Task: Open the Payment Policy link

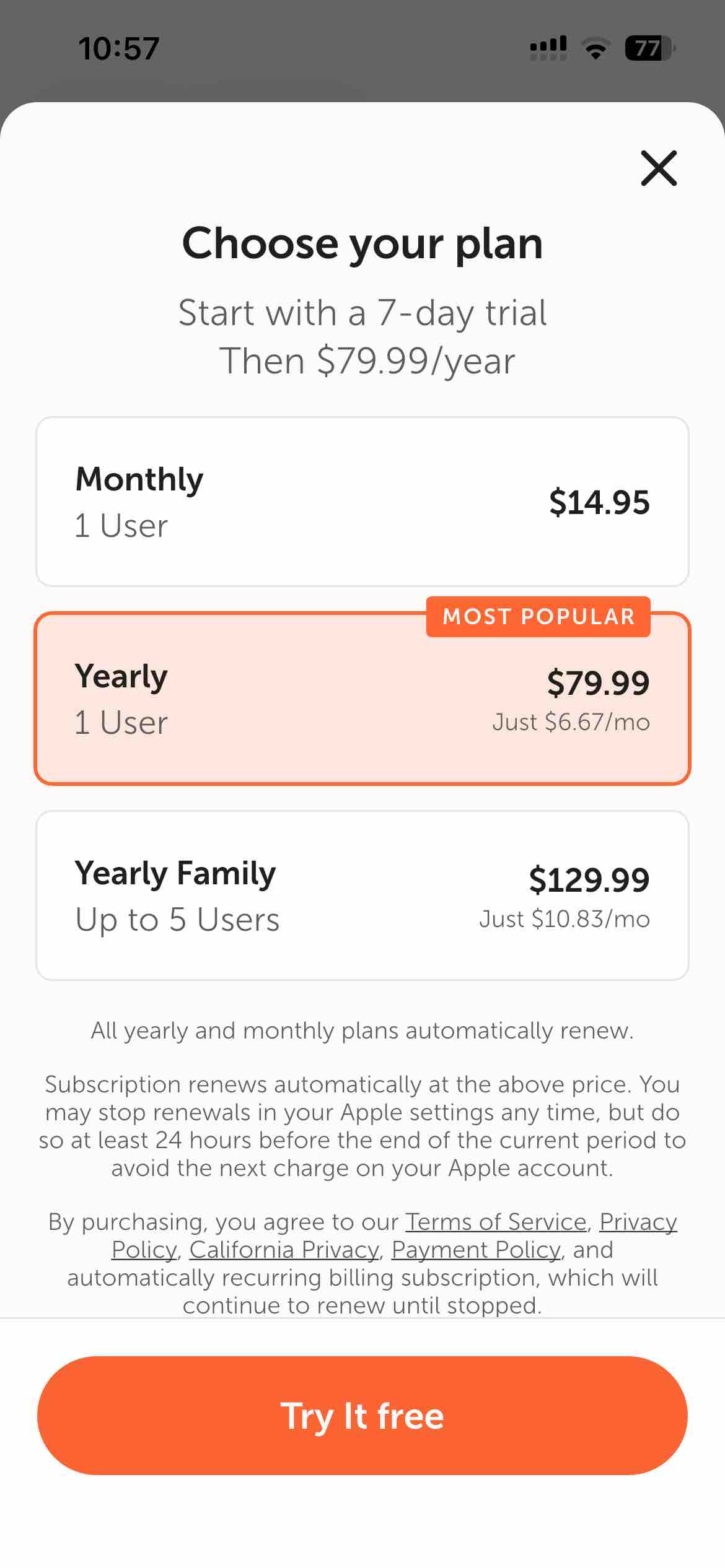Action: pyautogui.click(x=476, y=1250)
